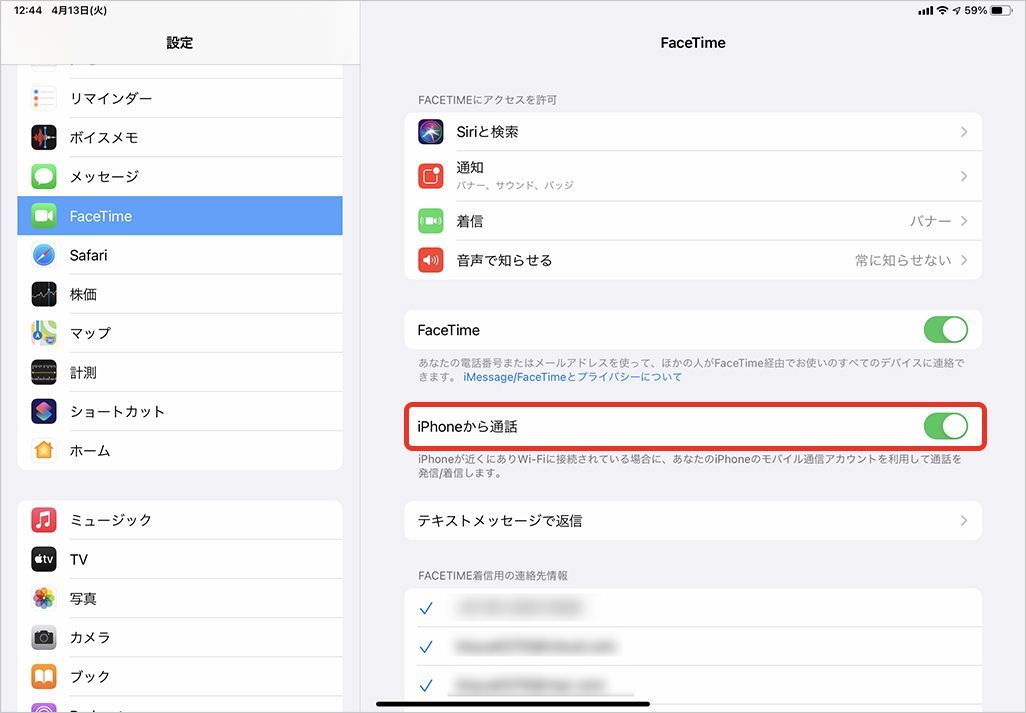The width and height of the screenshot is (1026, 713).
Task: Open 着信 バナー chevron
Action: coord(964,221)
